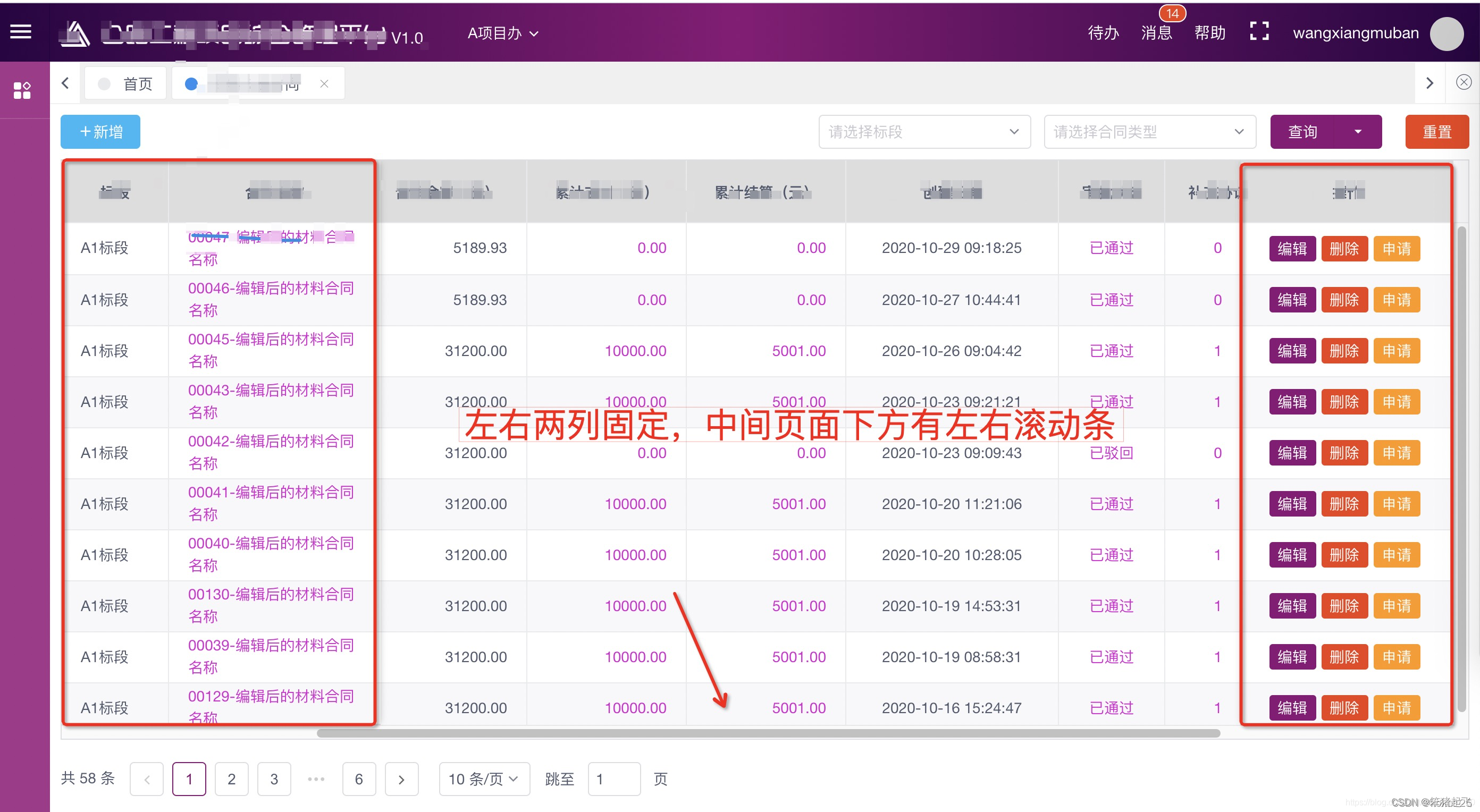The image size is (1480, 812).
Task: Expand the 查询 button's dropdown arrow
Action: click(1358, 132)
